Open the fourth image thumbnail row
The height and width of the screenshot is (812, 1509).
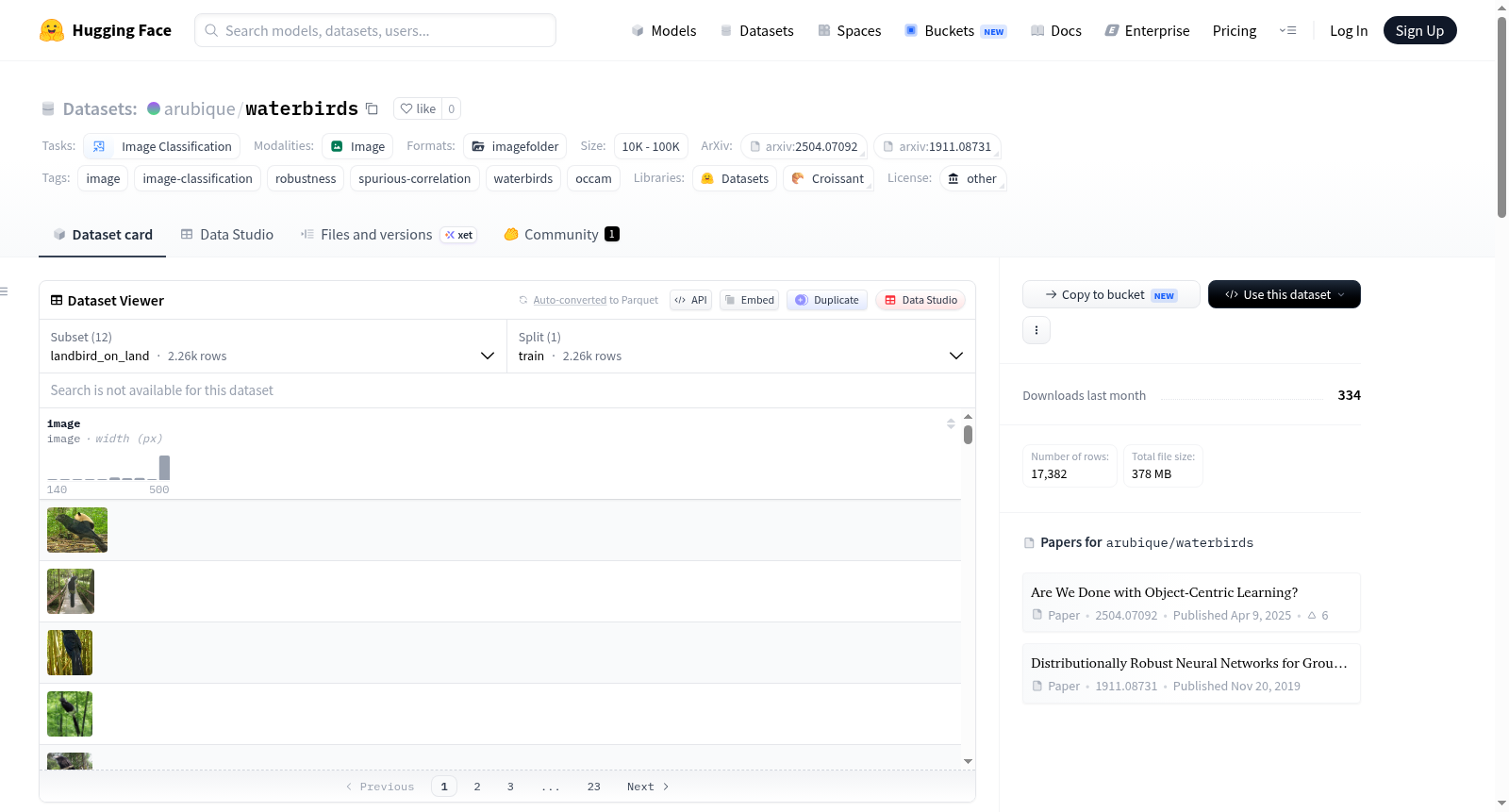coord(70,714)
